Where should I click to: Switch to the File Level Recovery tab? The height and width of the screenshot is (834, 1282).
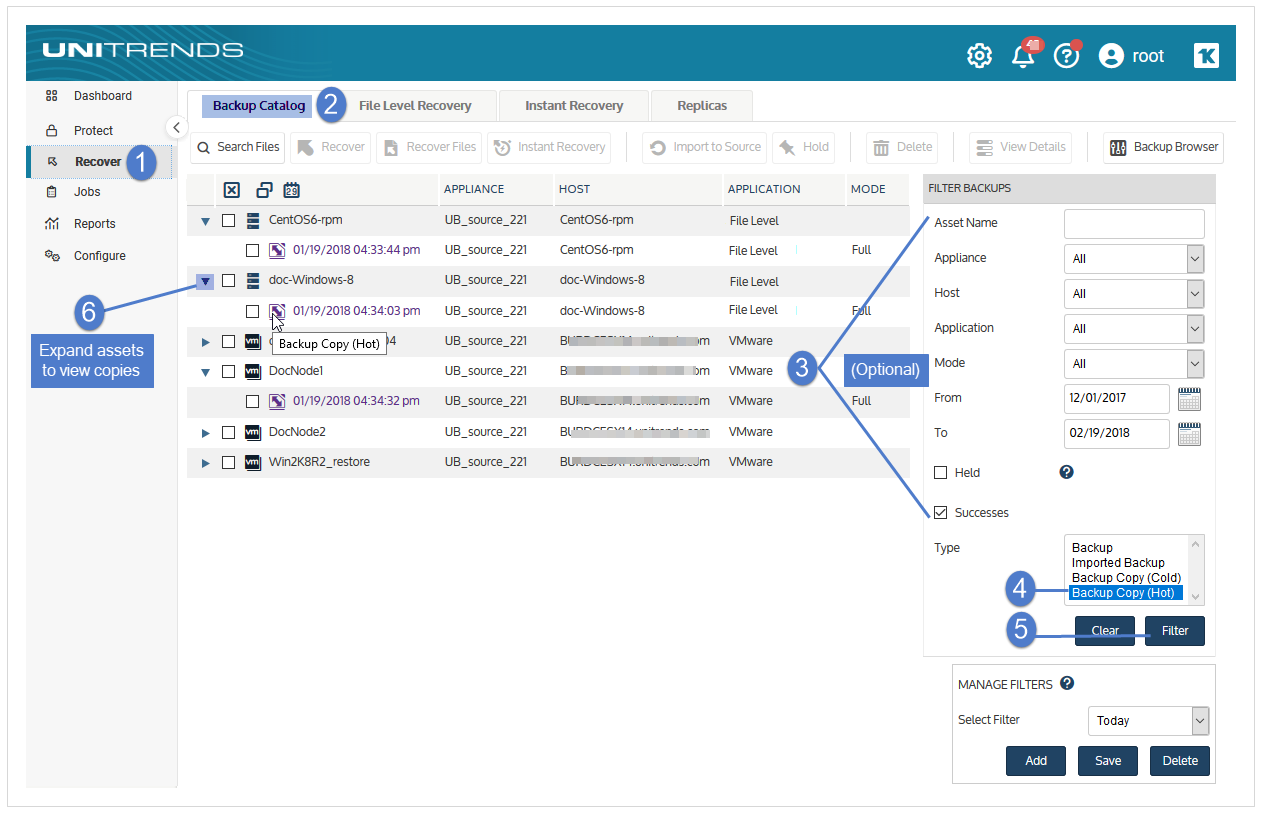click(415, 105)
